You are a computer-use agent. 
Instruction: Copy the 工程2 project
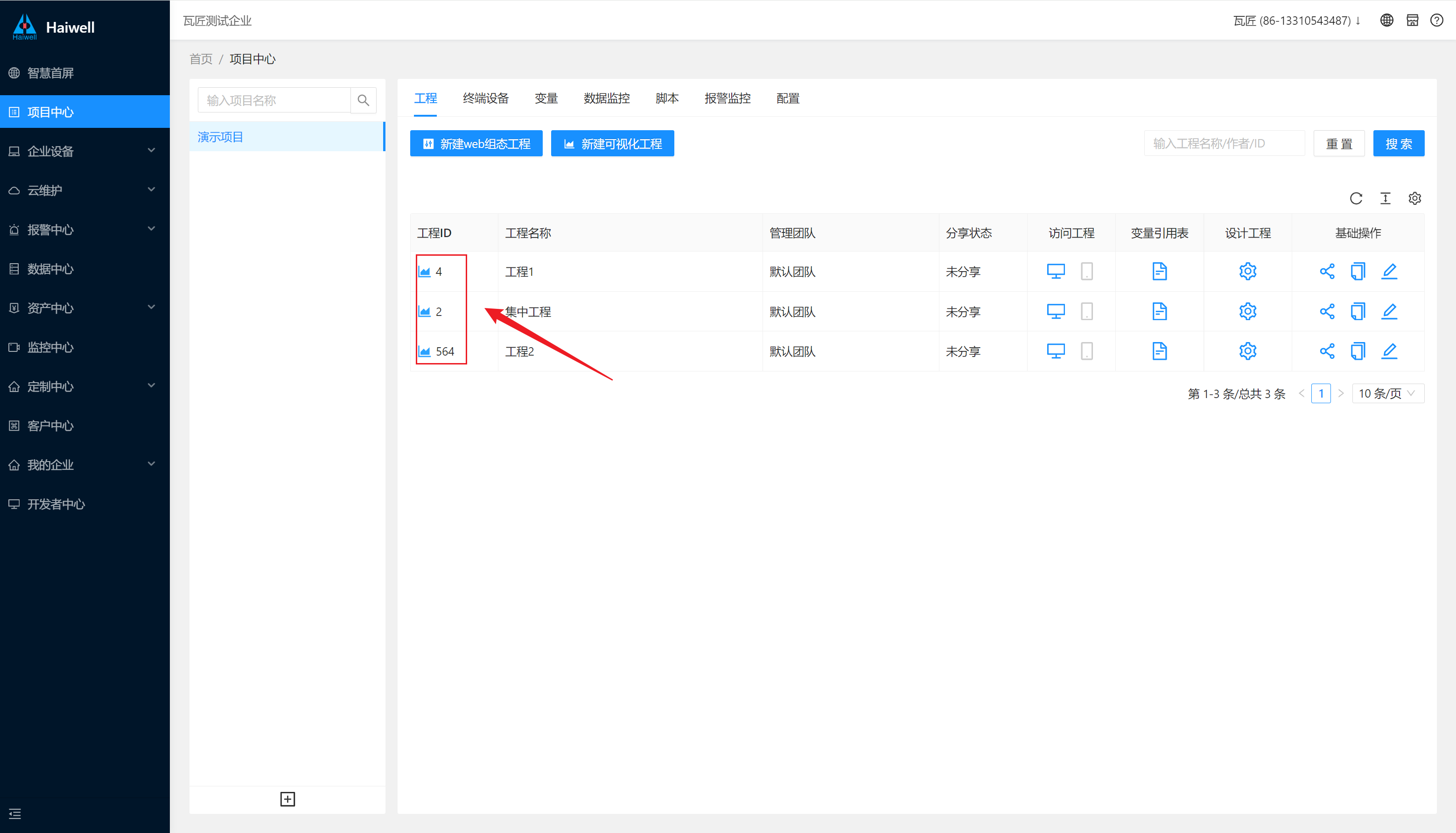click(1358, 351)
